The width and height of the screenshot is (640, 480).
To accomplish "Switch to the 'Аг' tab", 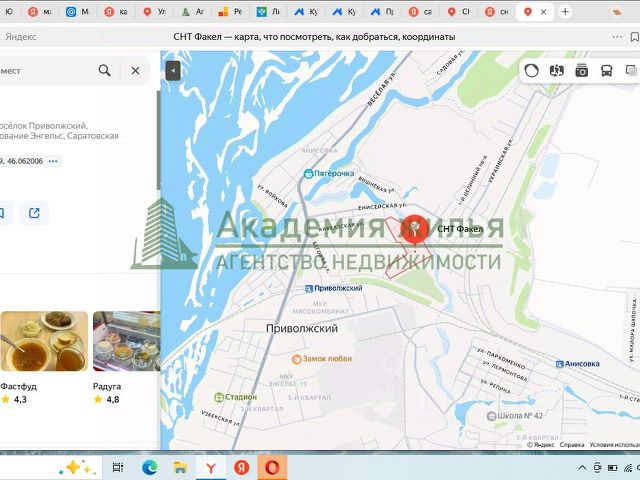I will pos(192,12).
